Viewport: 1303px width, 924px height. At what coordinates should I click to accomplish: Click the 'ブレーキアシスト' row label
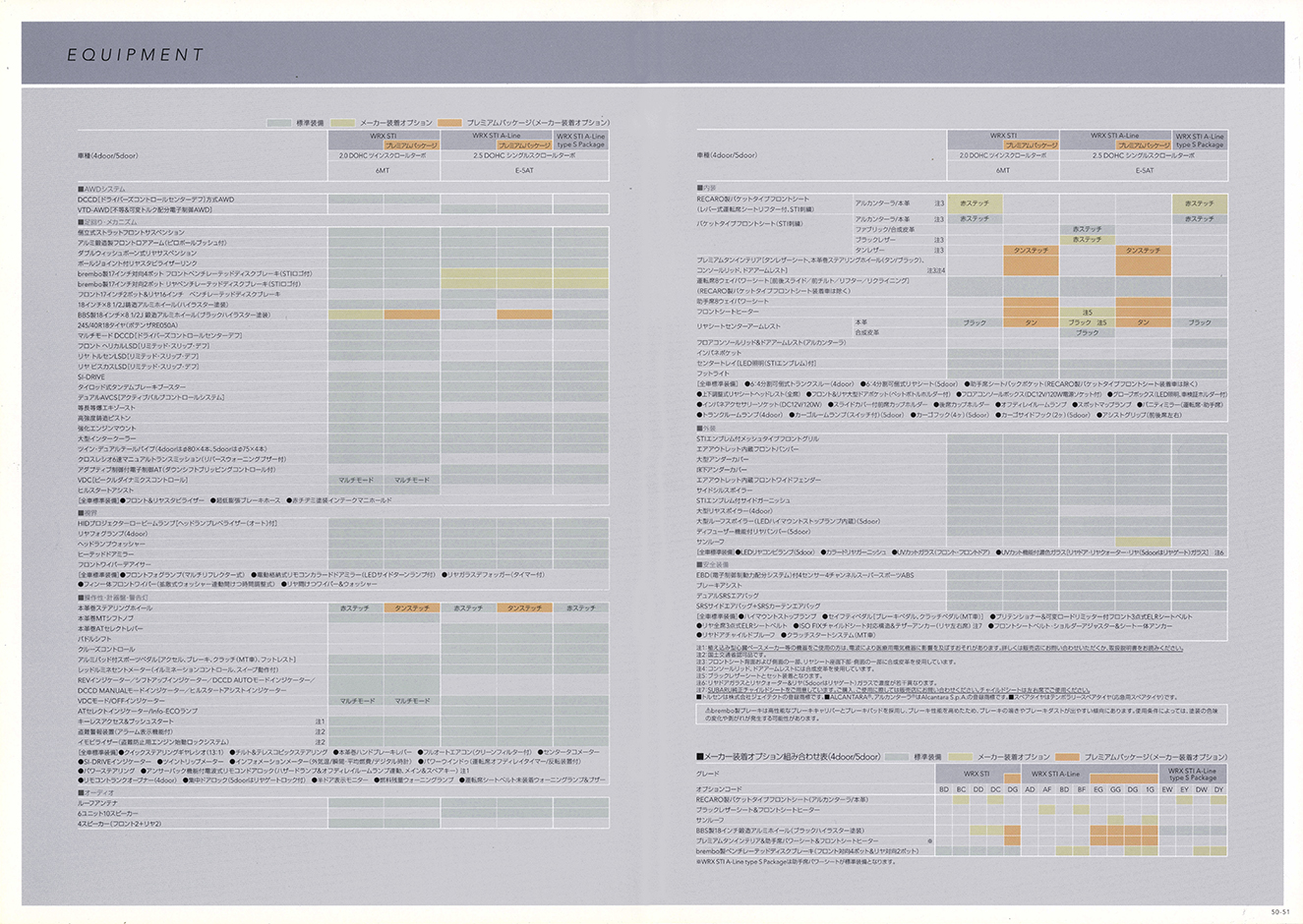click(x=719, y=586)
